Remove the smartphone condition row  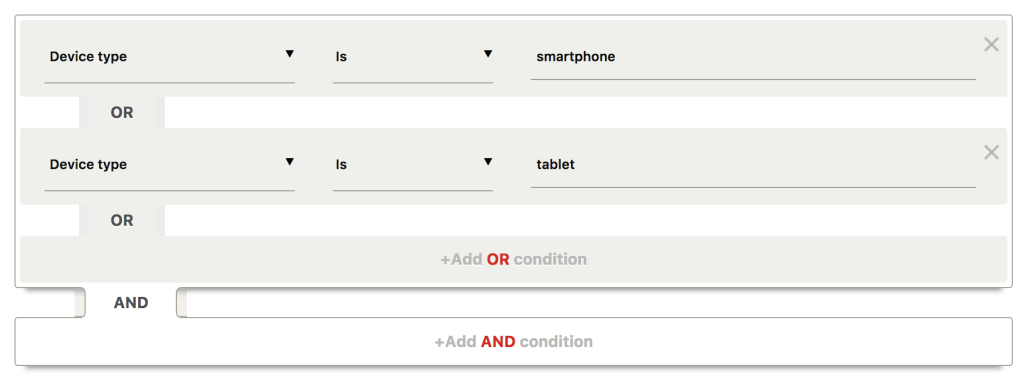pos(991,44)
